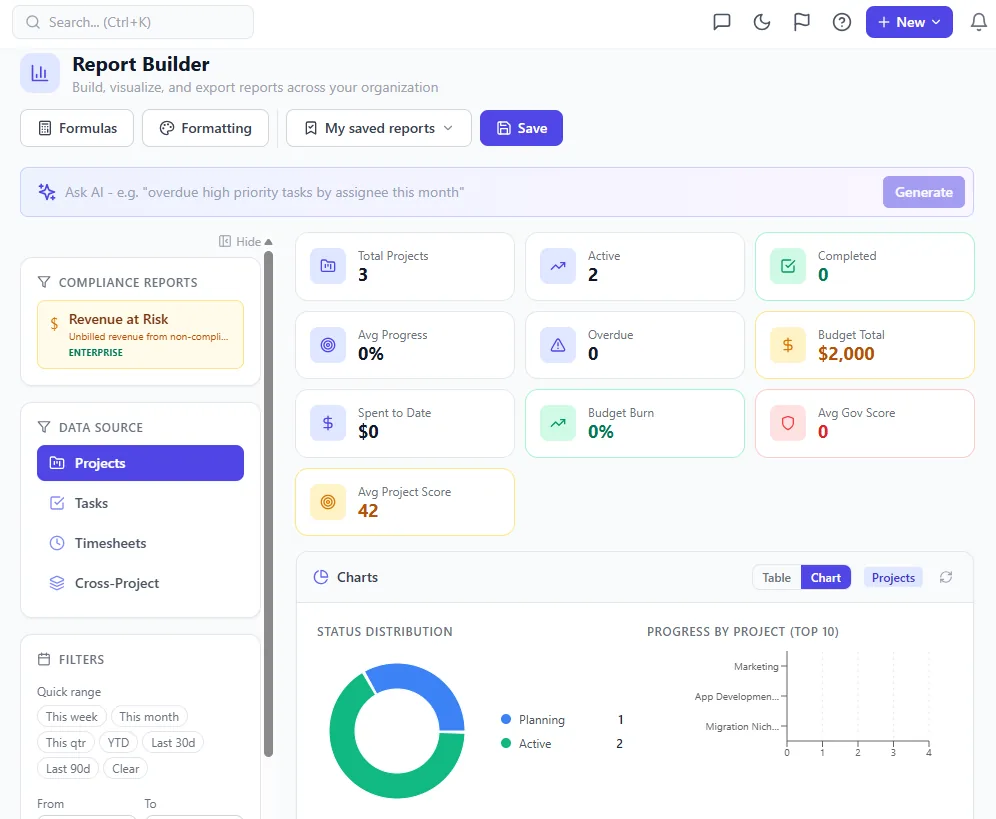Select Projects data source
Viewport: 996px width, 819px height.
click(x=140, y=463)
